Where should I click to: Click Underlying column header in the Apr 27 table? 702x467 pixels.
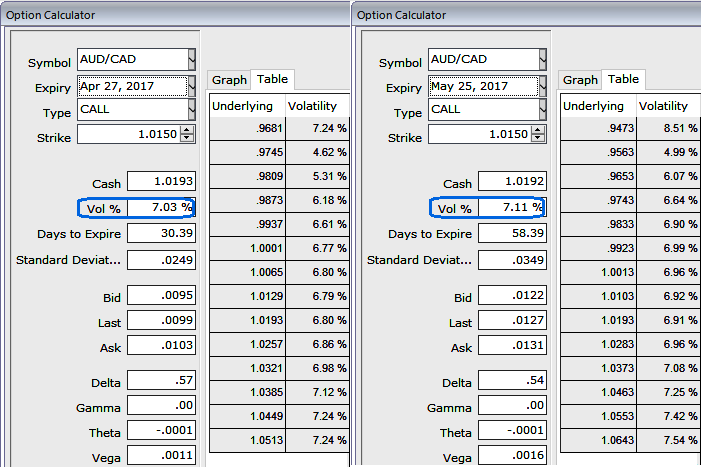point(244,105)
